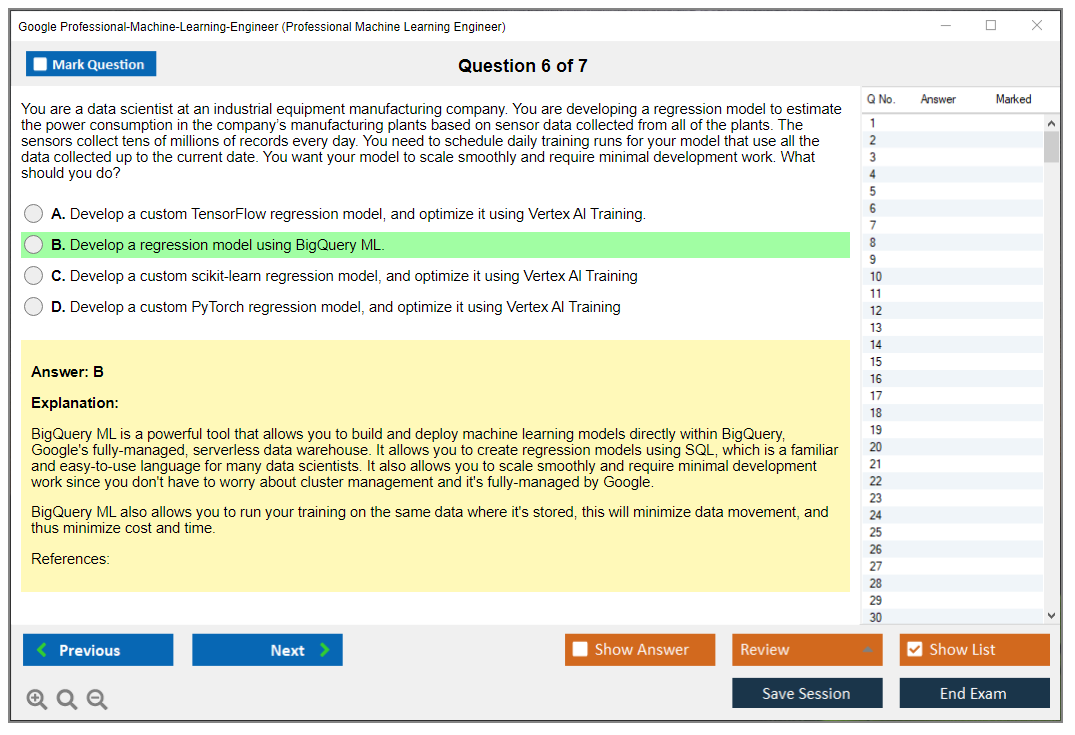Click the Answer column header

pos(938,99)
